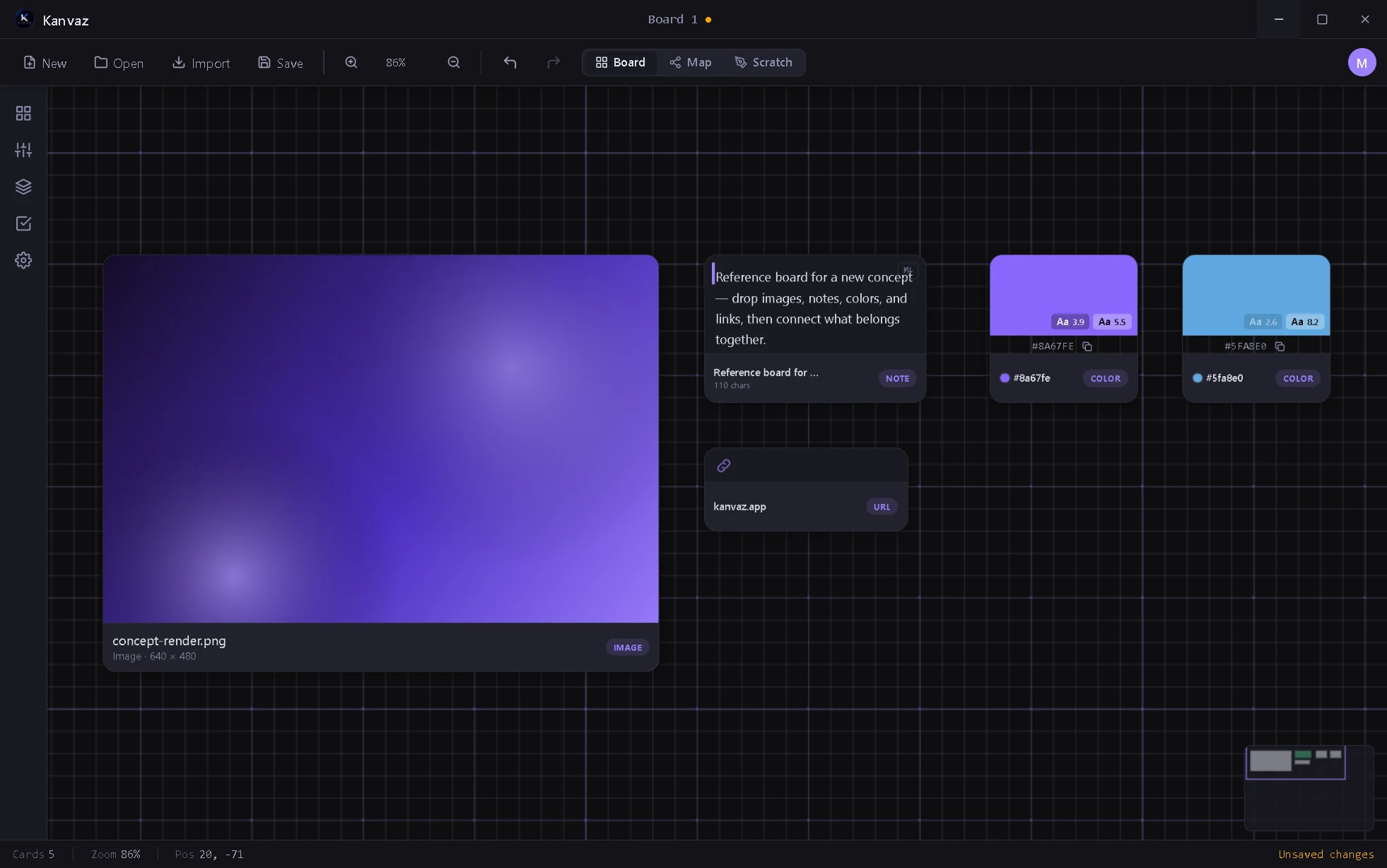Click the Kanvaz app logo
This screenshot has width=1387, height=868.
24,19
